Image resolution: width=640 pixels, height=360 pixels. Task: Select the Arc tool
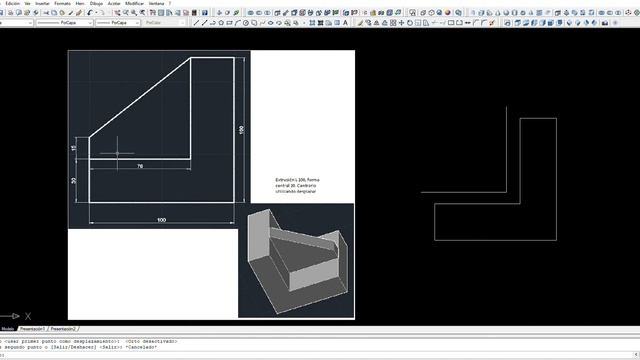coord(237,23)
